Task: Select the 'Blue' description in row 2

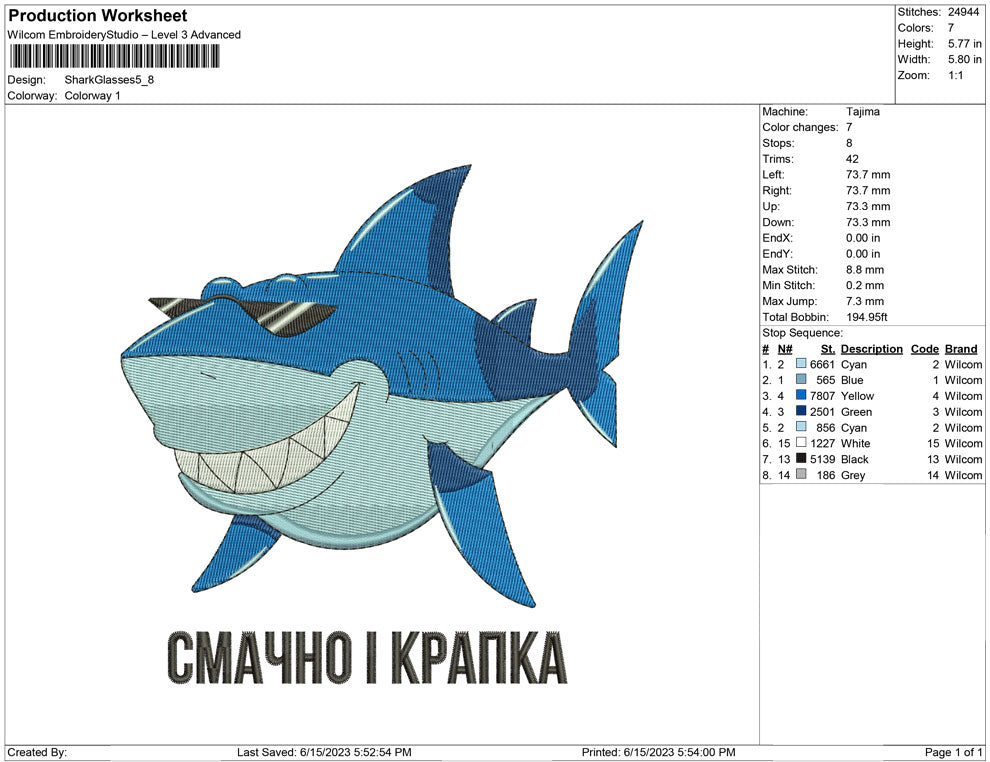Action: coord(852,380)
